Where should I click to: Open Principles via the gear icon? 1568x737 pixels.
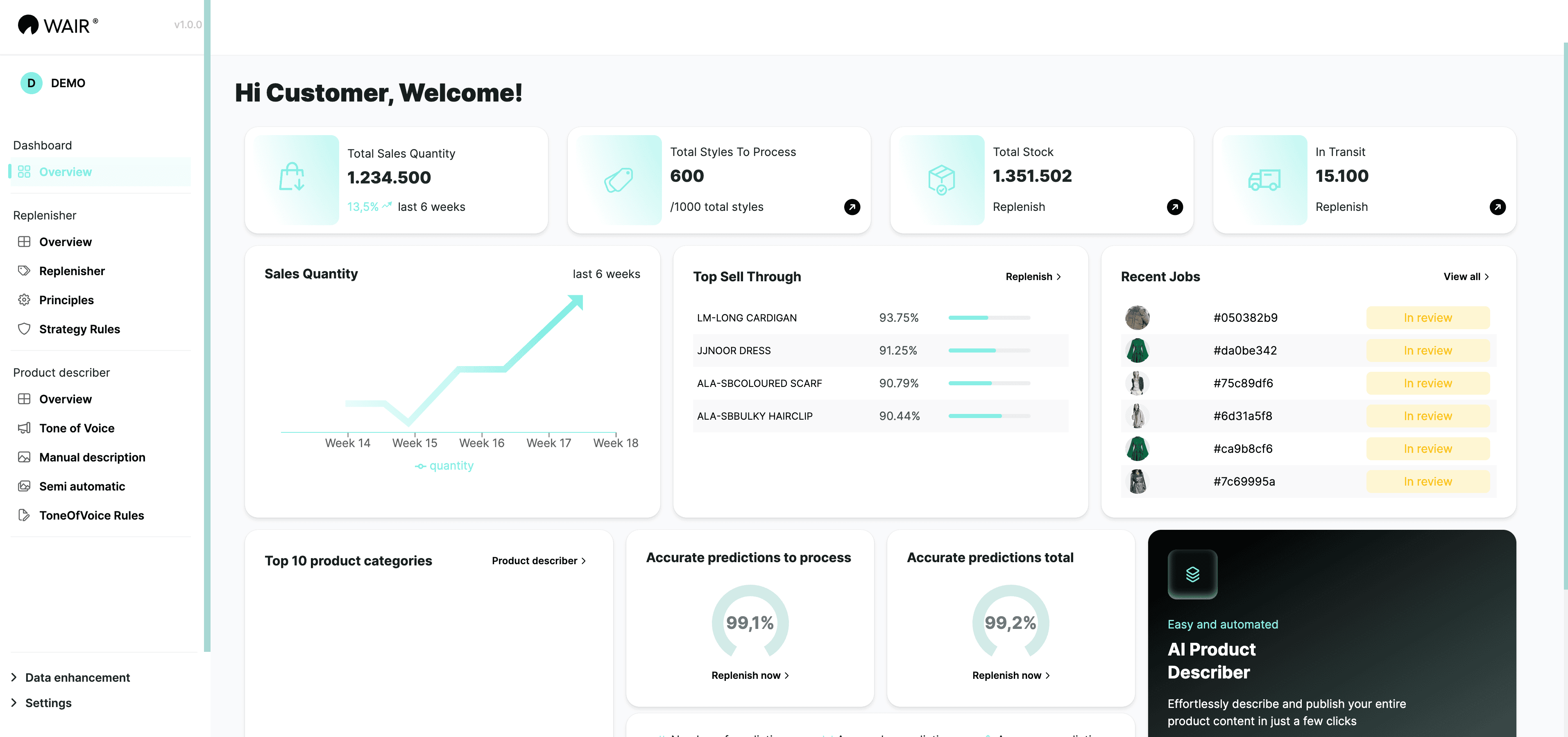[24, 299]
